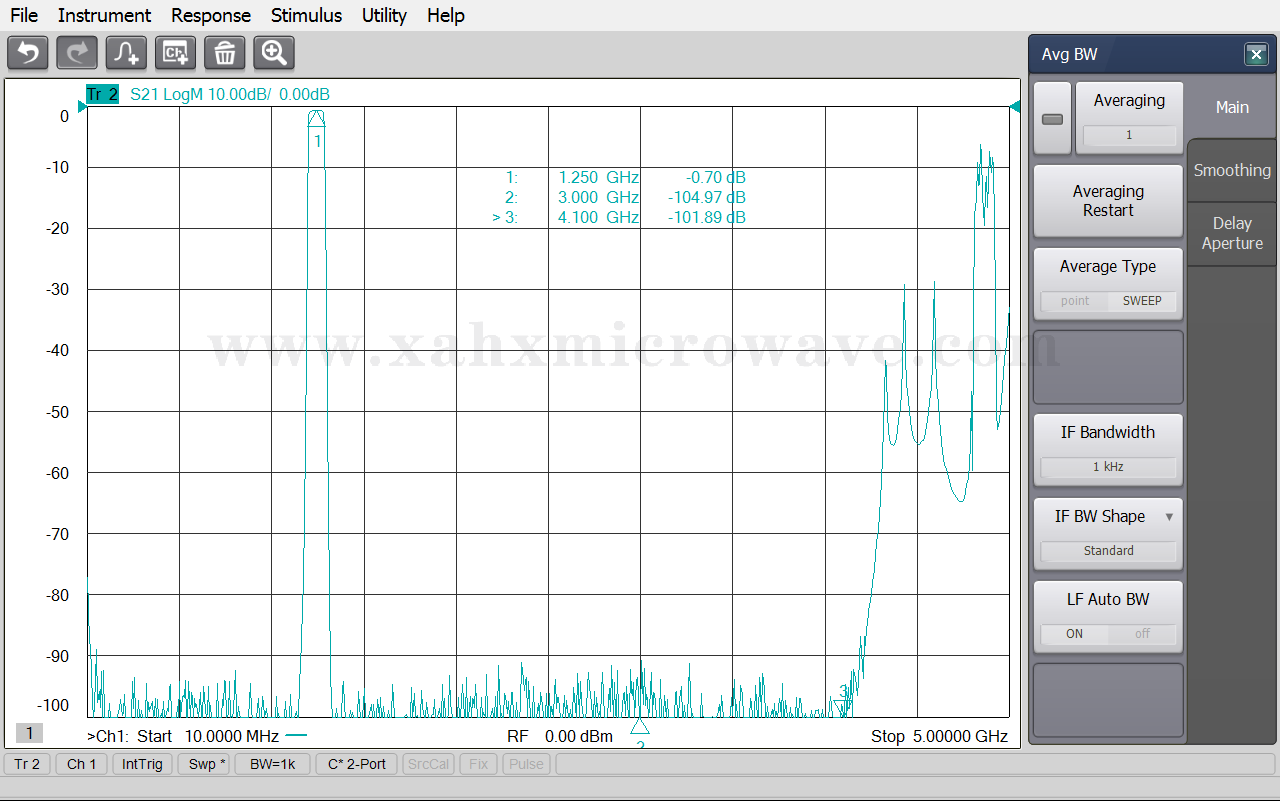
Task: Edit the IF Bandwidth 1 kHz field
Action: pyautogui.click(x=1108, y=467)
